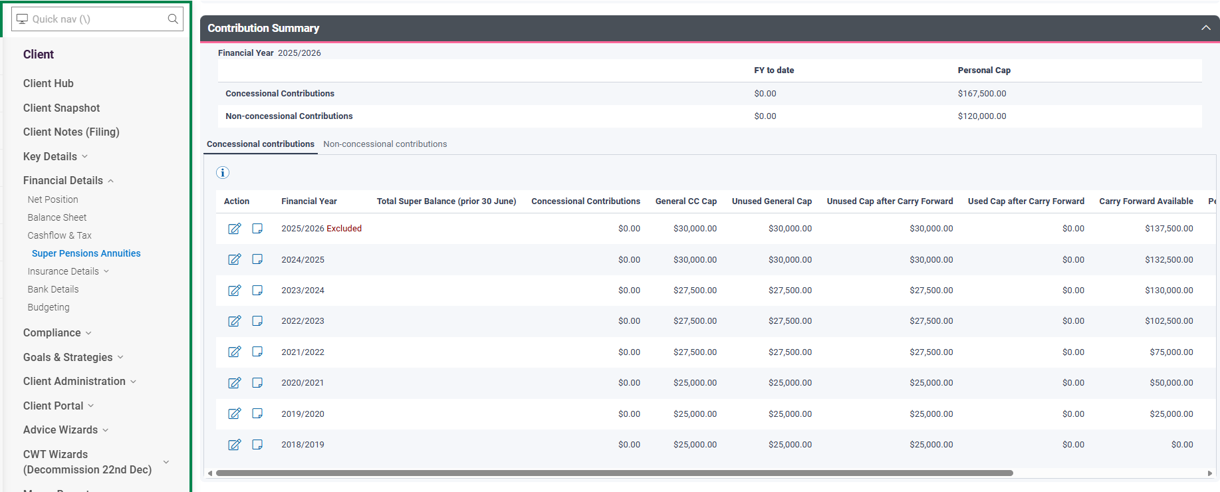Click the edit icon for 2020/2021 row
Image resolution: width=1220 pixels, height=492 pixels.
(234, 383)
